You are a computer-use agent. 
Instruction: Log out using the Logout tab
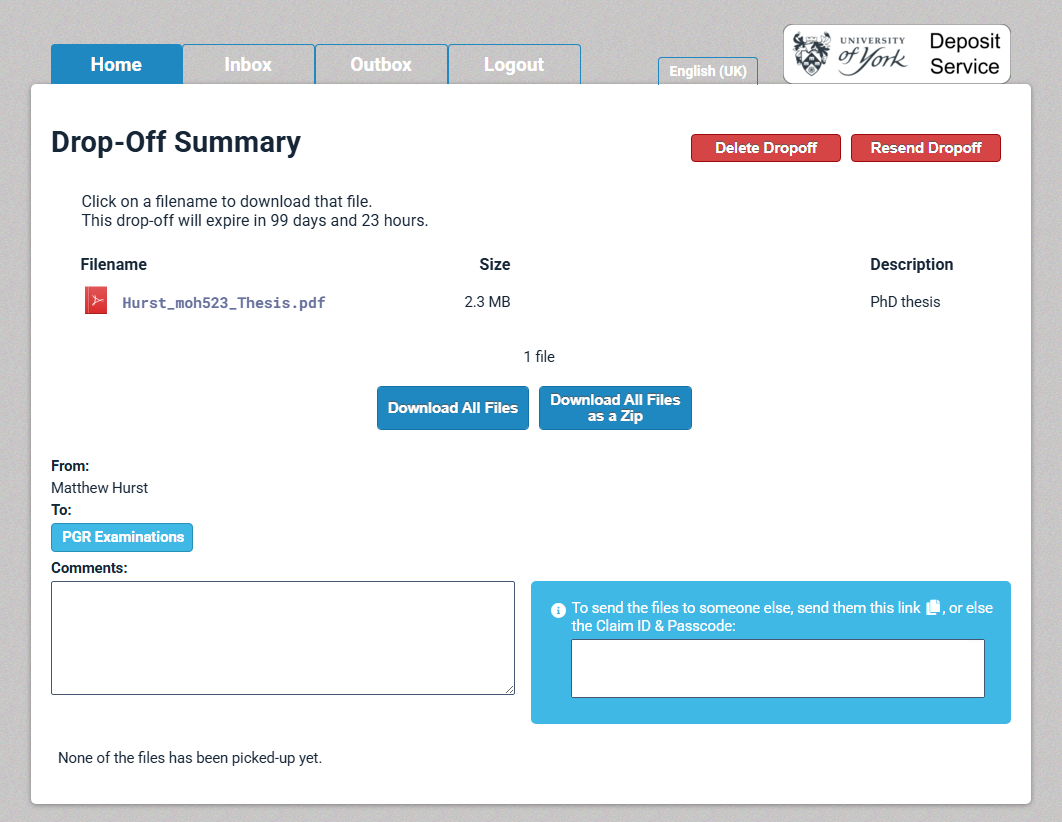point(514,64)
